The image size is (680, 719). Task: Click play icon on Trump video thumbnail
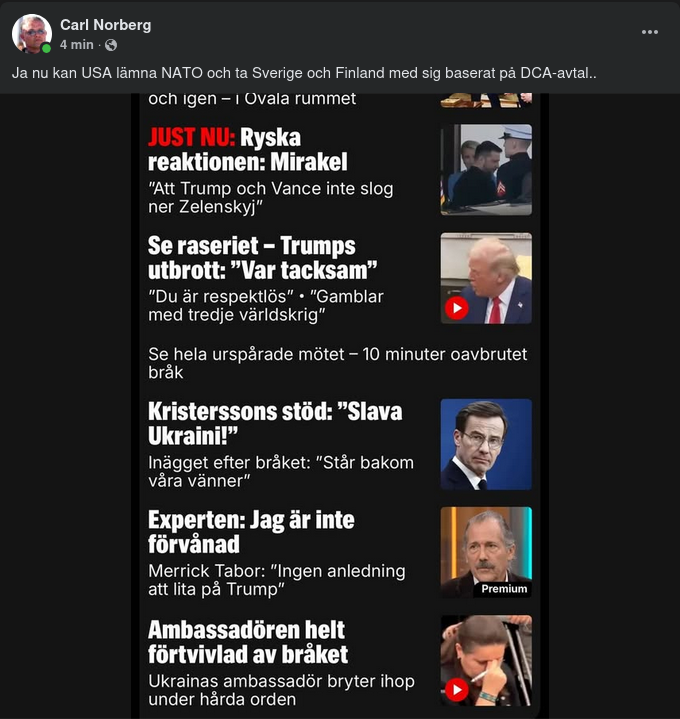pos(456,307)
